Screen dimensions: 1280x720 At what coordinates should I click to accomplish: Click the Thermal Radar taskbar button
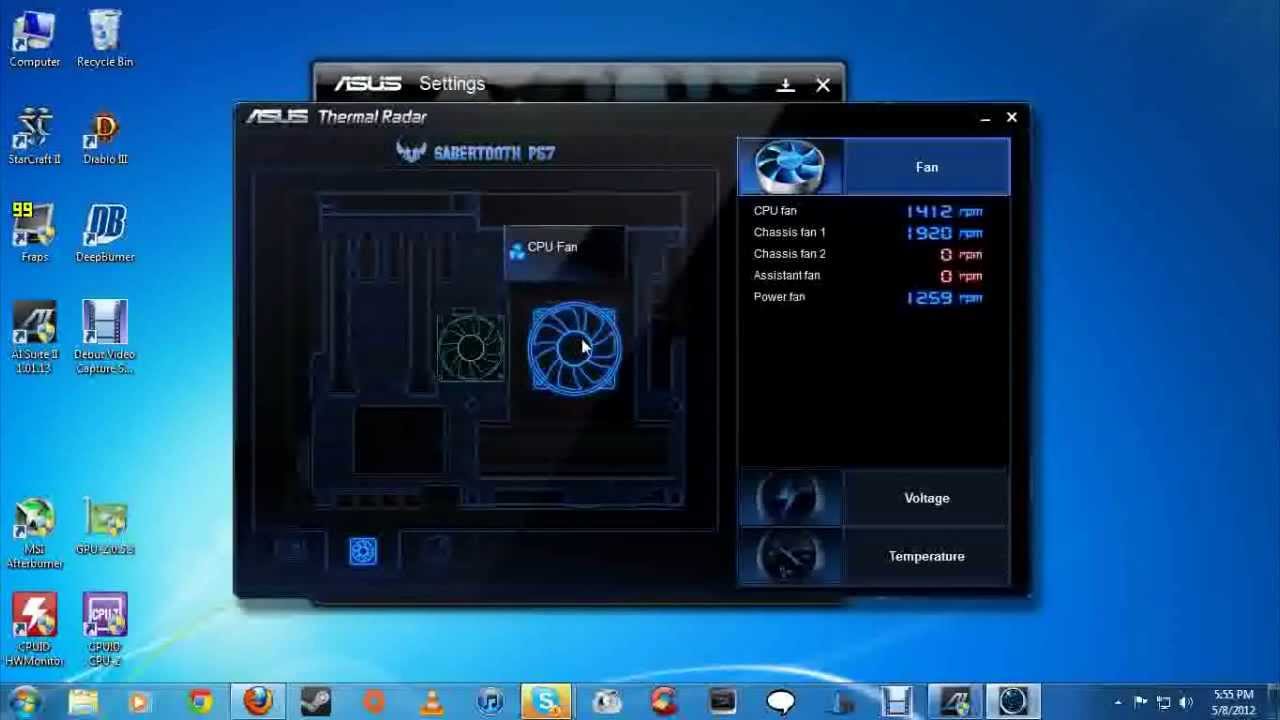coord(1013,702)
